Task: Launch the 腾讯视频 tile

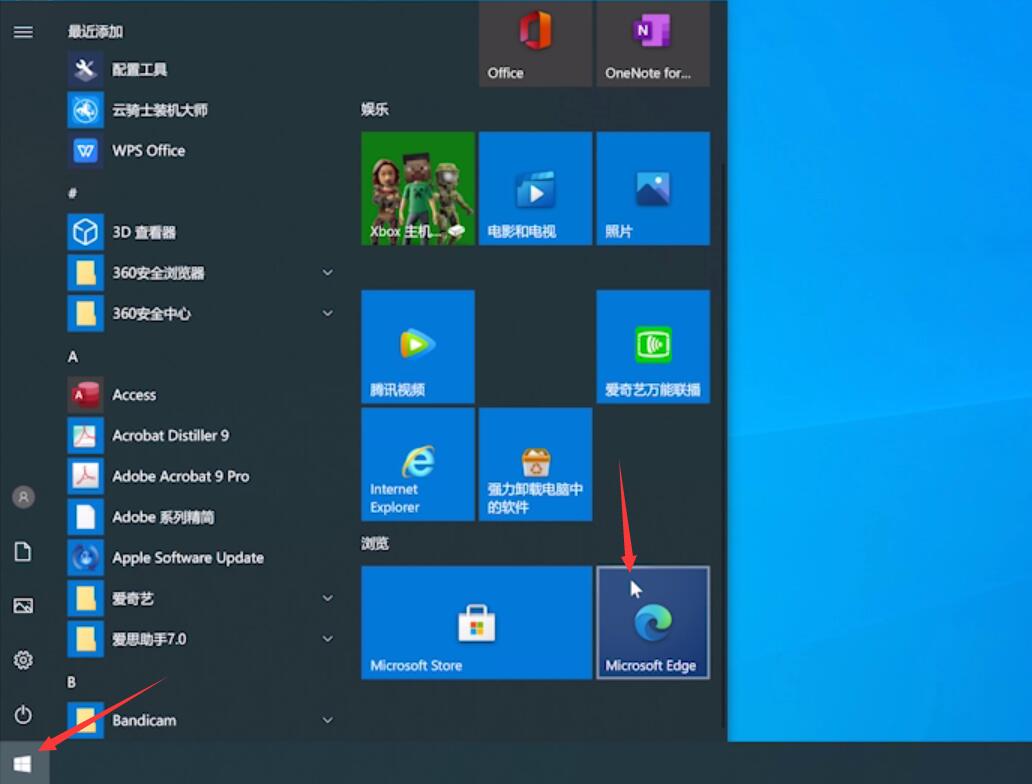Action: [418, 346]
